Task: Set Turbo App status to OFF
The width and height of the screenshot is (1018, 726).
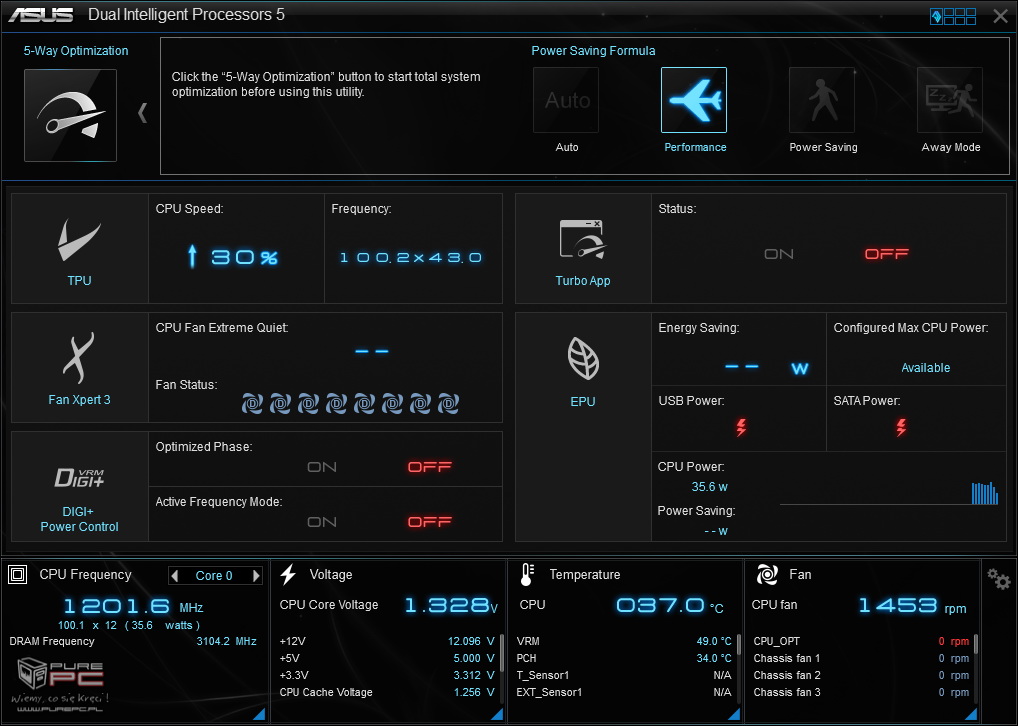Action: point(886,254)
